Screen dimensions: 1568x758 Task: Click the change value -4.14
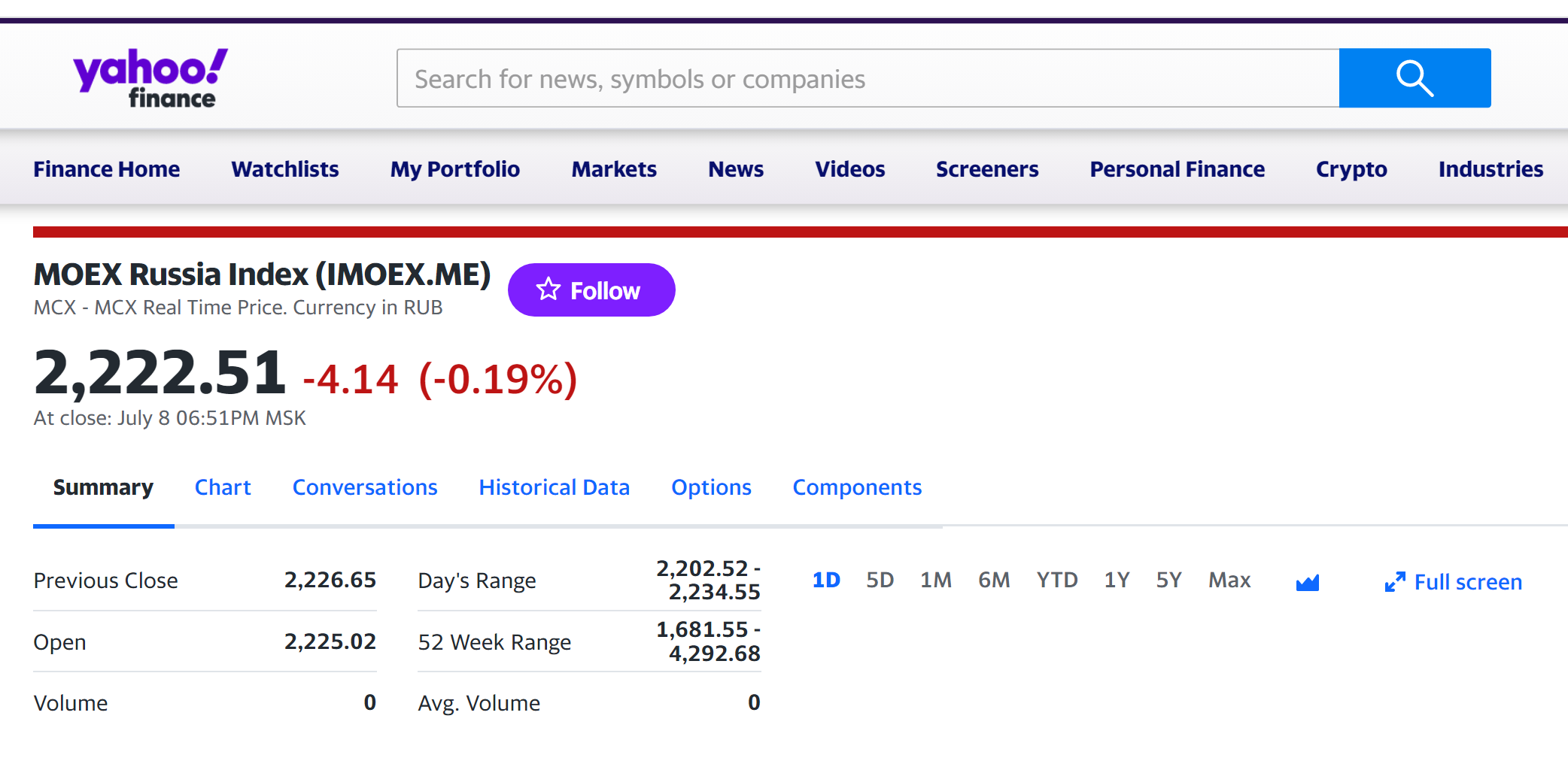350,378
